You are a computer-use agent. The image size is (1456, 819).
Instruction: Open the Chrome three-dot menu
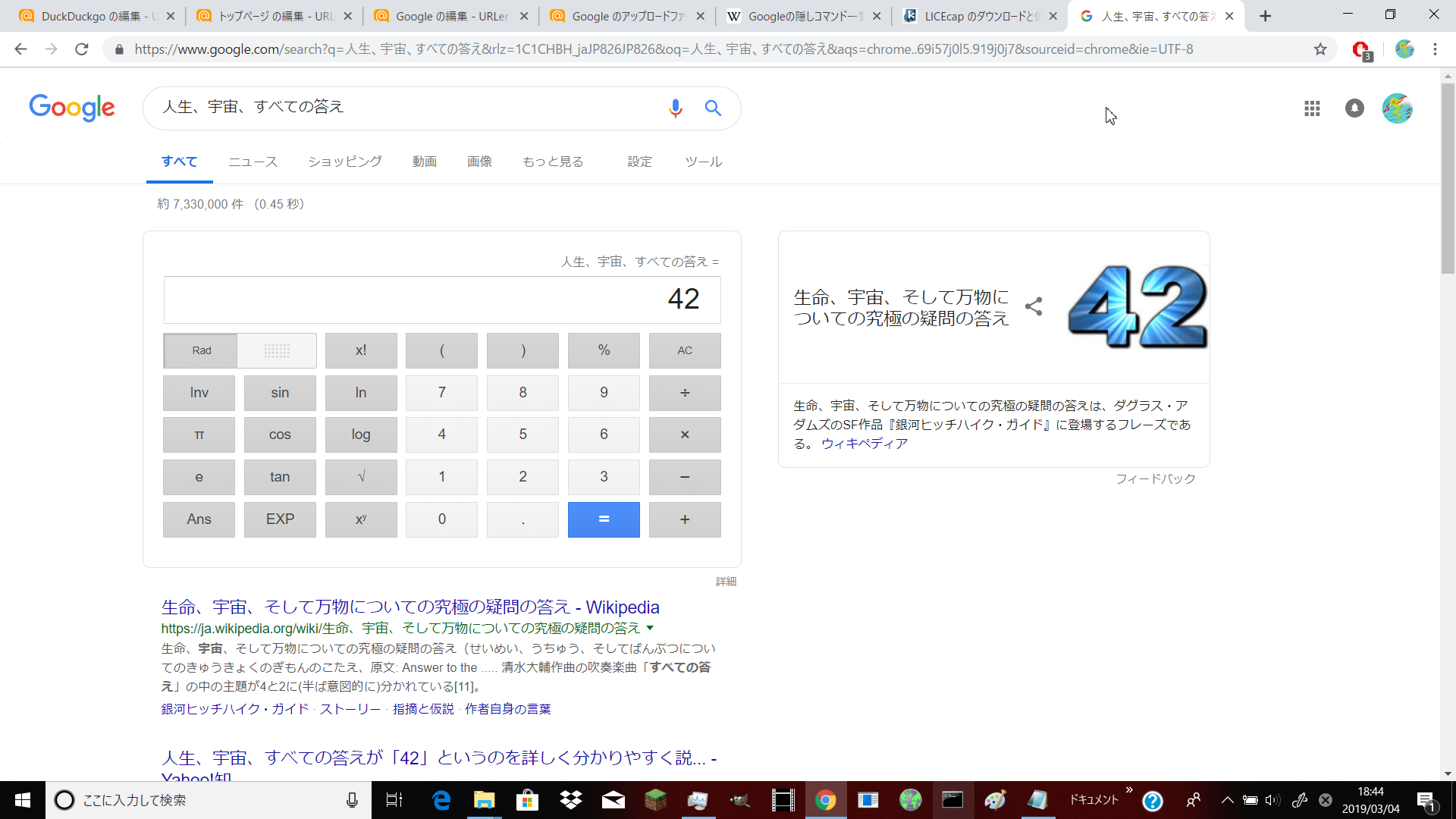(1435, 49)
